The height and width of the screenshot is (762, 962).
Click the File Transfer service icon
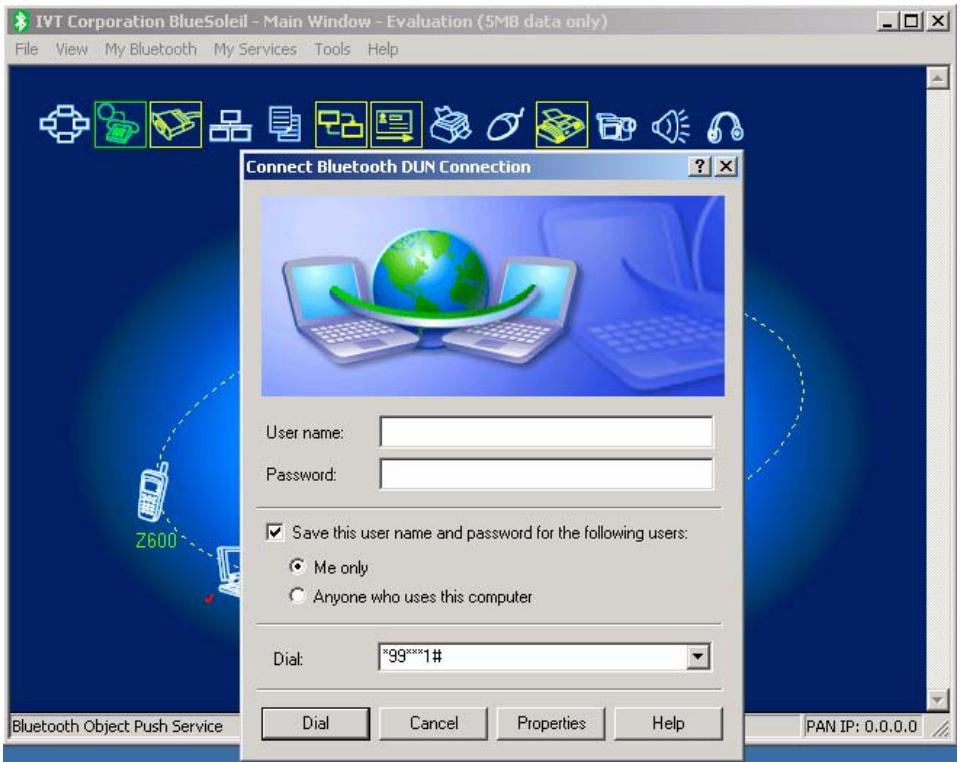click(x=285, y=125)
